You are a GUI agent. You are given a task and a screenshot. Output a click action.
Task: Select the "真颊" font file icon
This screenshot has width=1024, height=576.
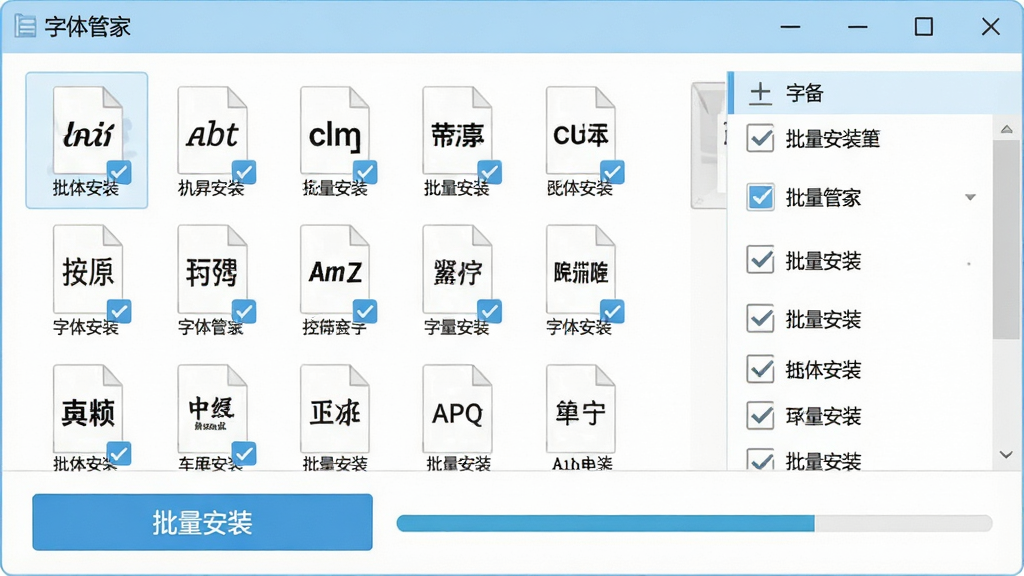pos(87,409)
